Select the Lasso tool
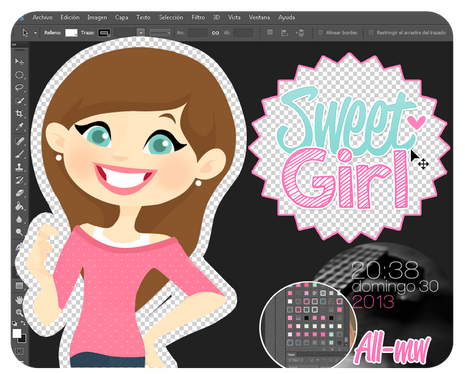The height and width of the screenshot is (374, 465). 19,88
